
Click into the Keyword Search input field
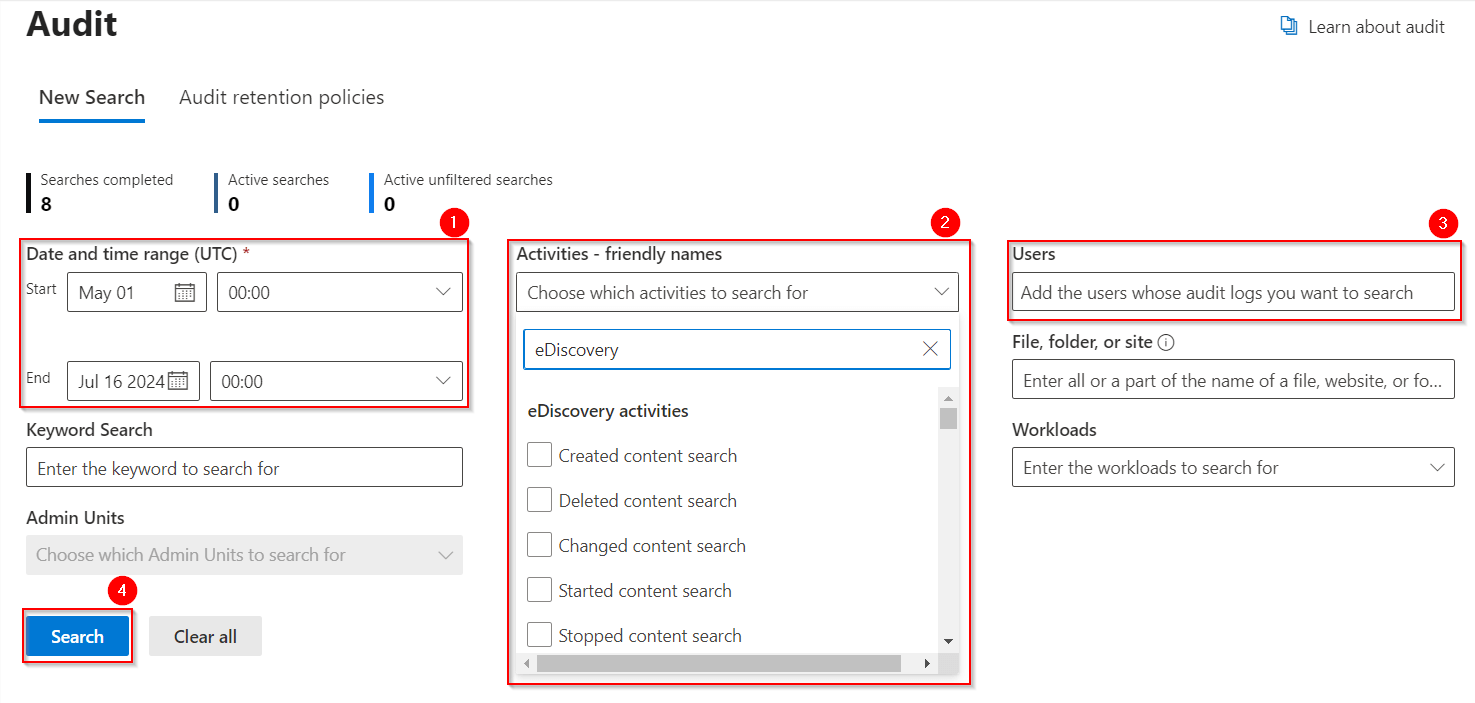pos(244,468)
